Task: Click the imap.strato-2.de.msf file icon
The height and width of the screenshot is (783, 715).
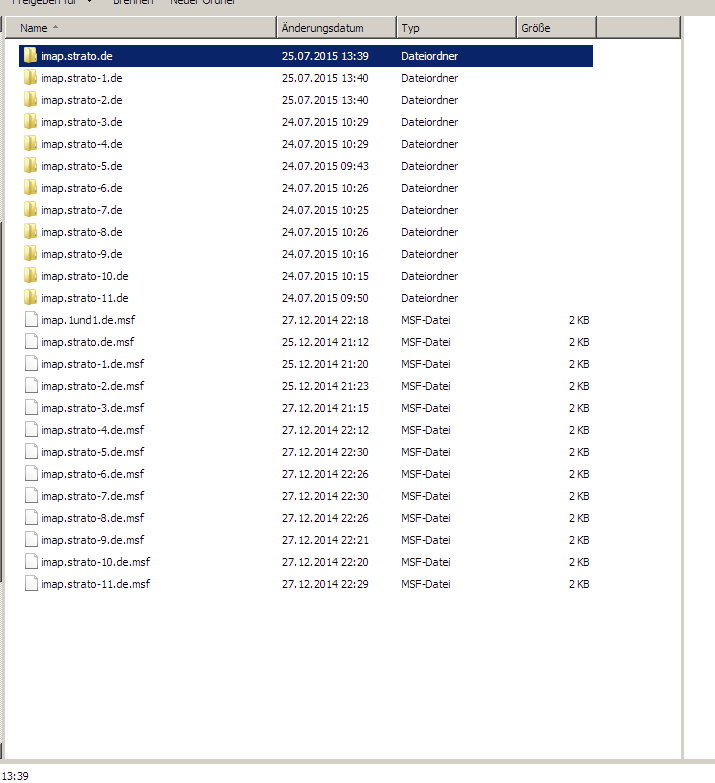Action: tap(31, 386)
